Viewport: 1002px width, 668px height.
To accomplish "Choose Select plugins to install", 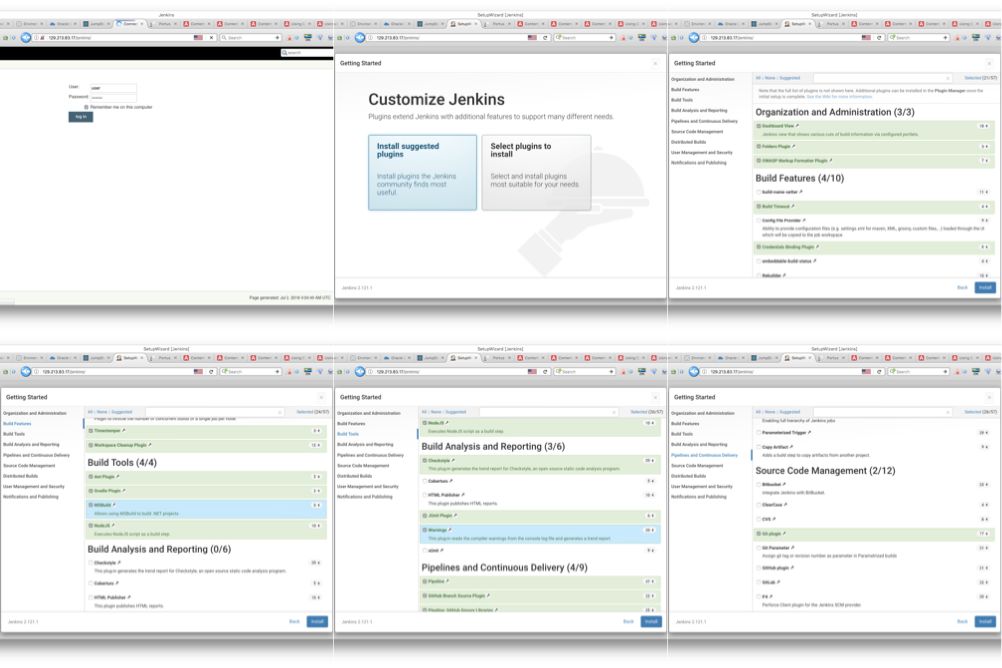I will pos(536,173).
